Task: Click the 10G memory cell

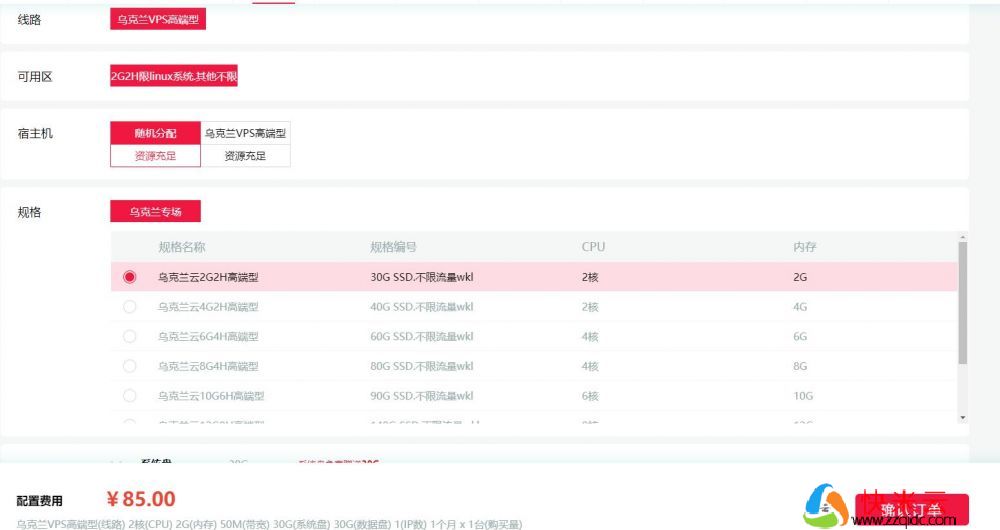Action: [x=803, y=395]
